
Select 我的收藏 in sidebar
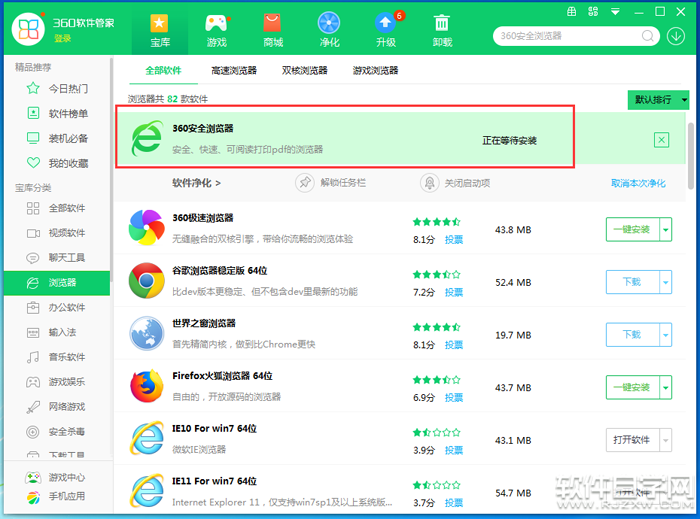click(57, 163)
